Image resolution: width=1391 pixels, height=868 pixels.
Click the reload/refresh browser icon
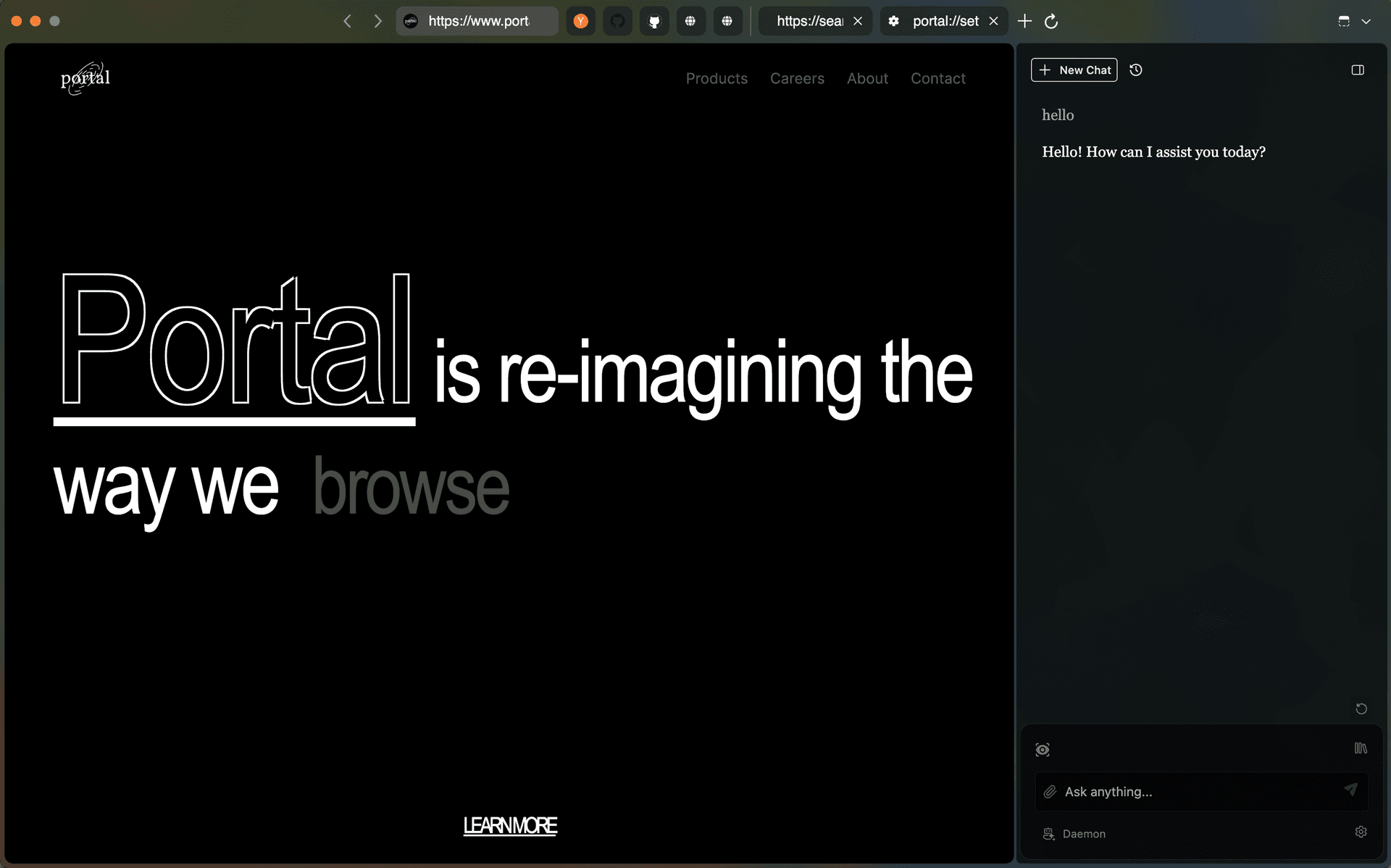pos(1051,21)
